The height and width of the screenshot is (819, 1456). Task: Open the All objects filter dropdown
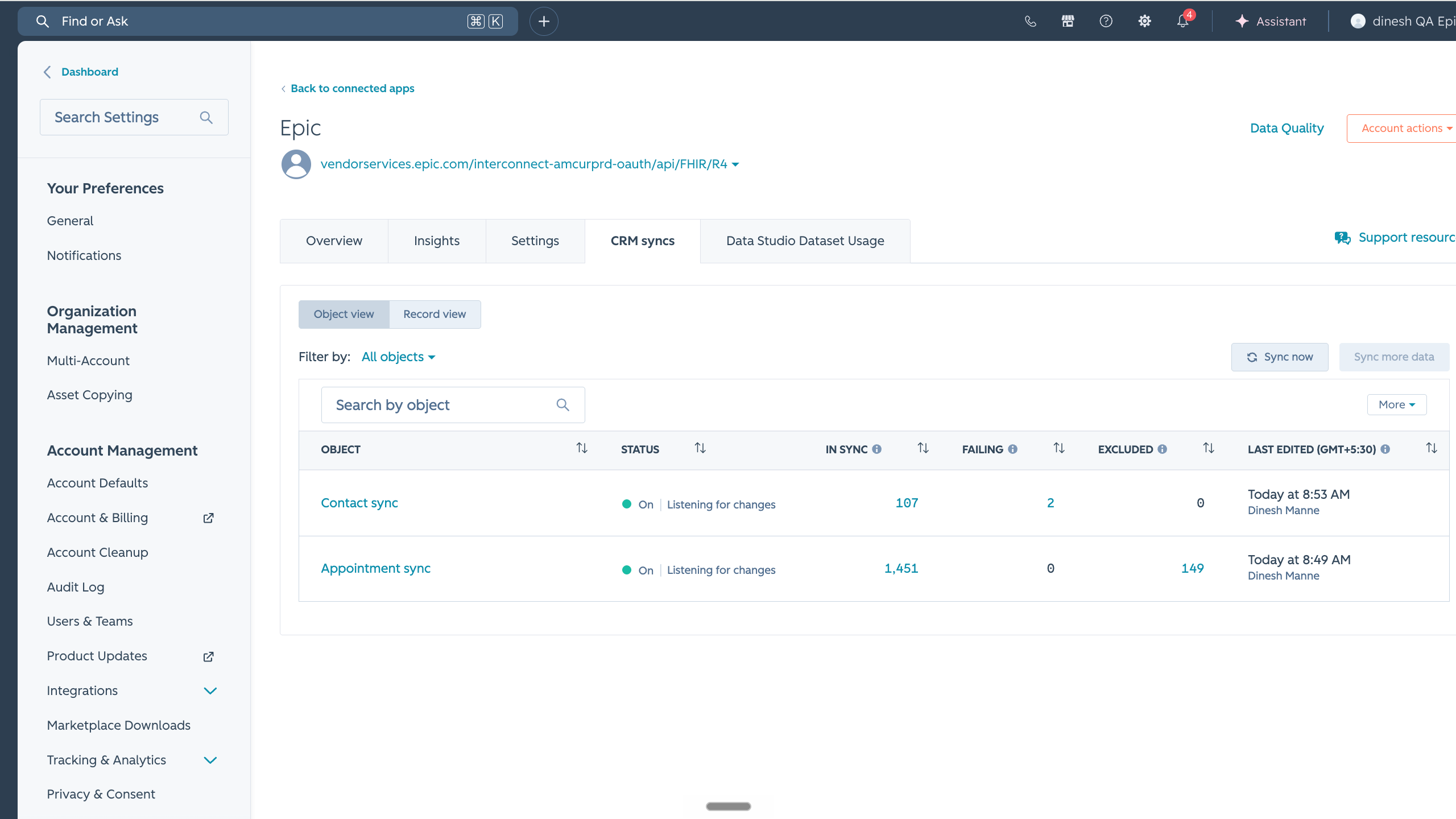[x=398, y=357]
